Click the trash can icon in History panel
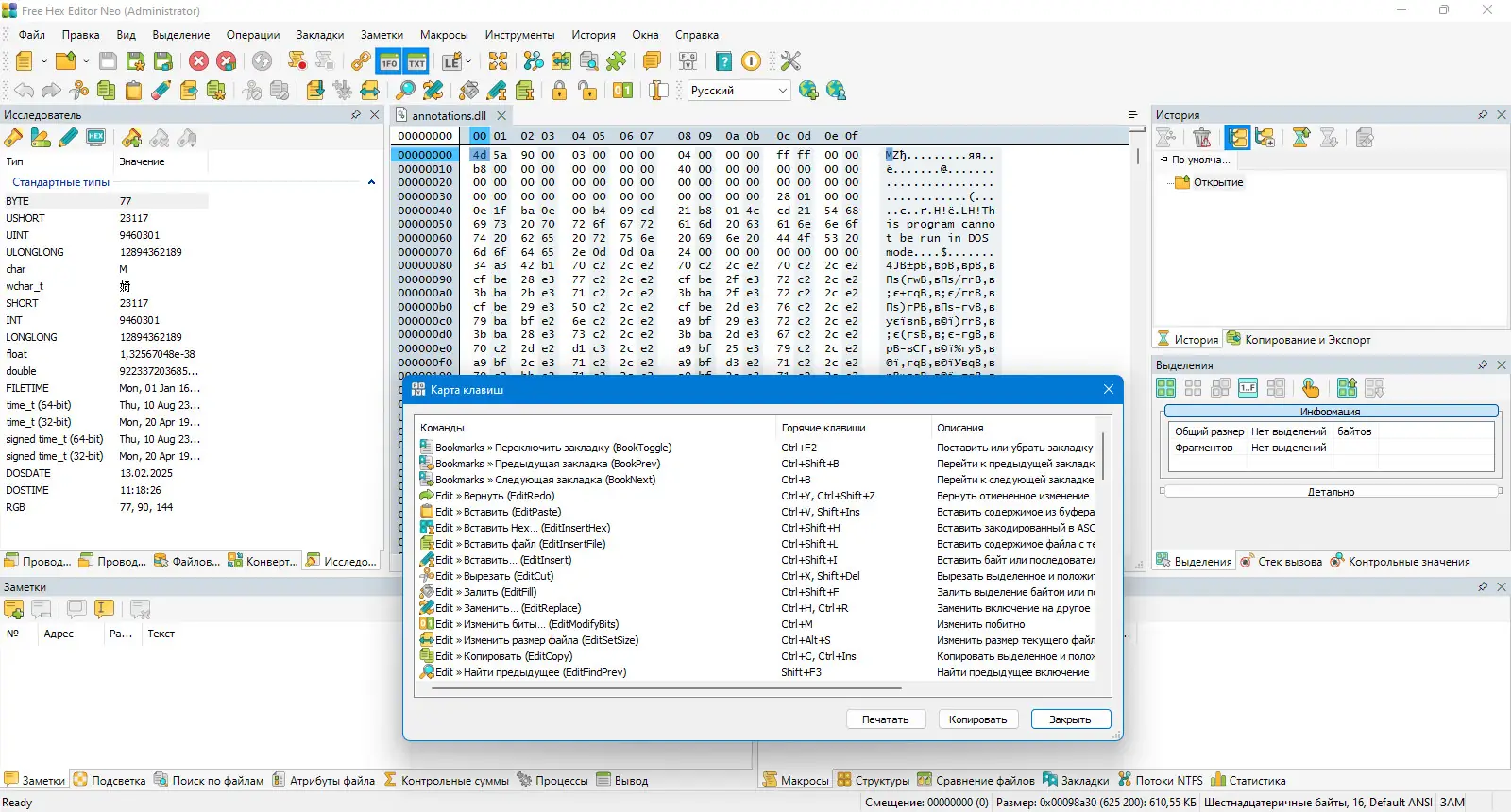Image resolution: width=1511 pixels, height=812 pixels. coord(1202,138)
